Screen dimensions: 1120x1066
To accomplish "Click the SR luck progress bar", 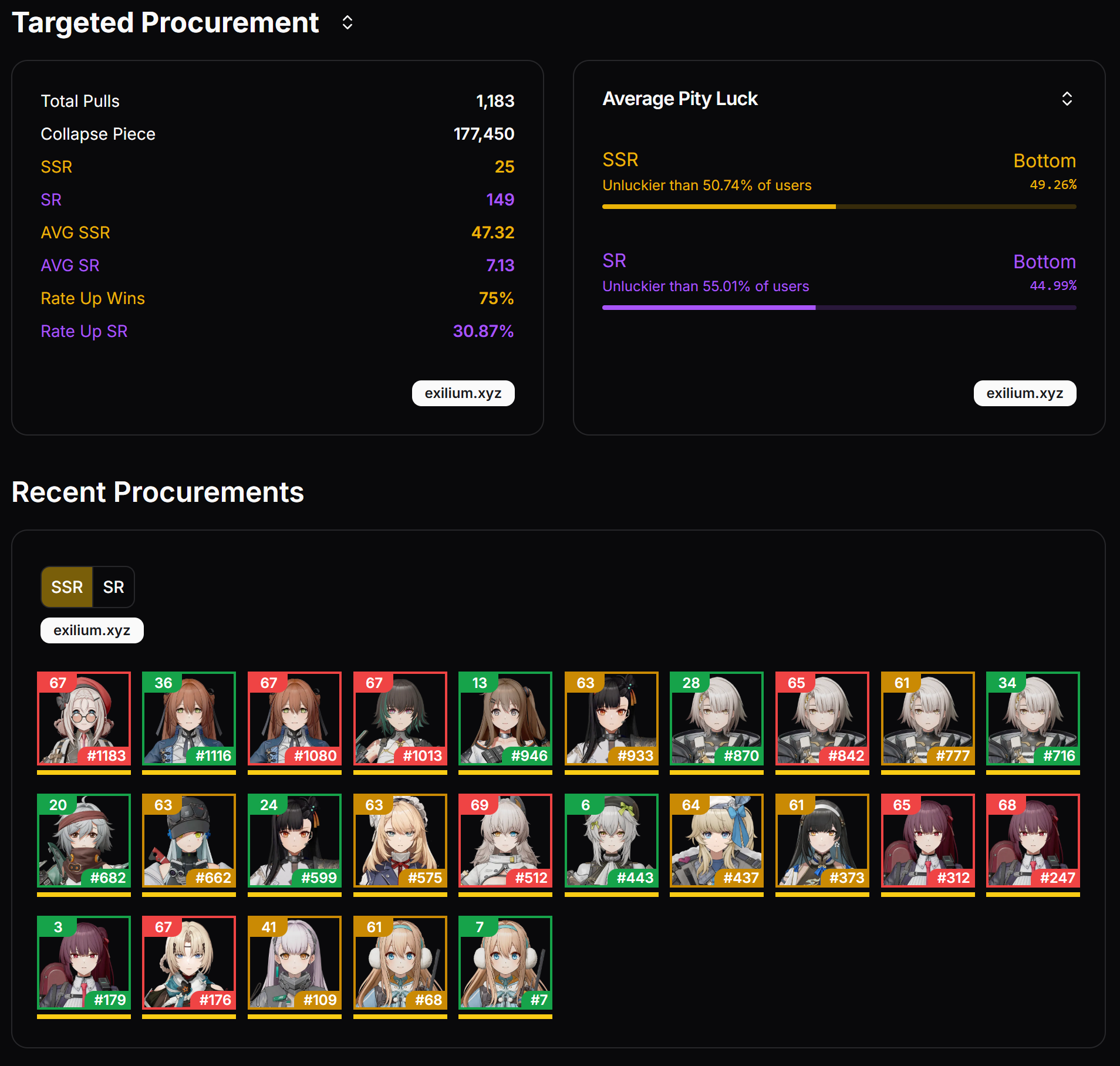I will (x=839, y=308).
